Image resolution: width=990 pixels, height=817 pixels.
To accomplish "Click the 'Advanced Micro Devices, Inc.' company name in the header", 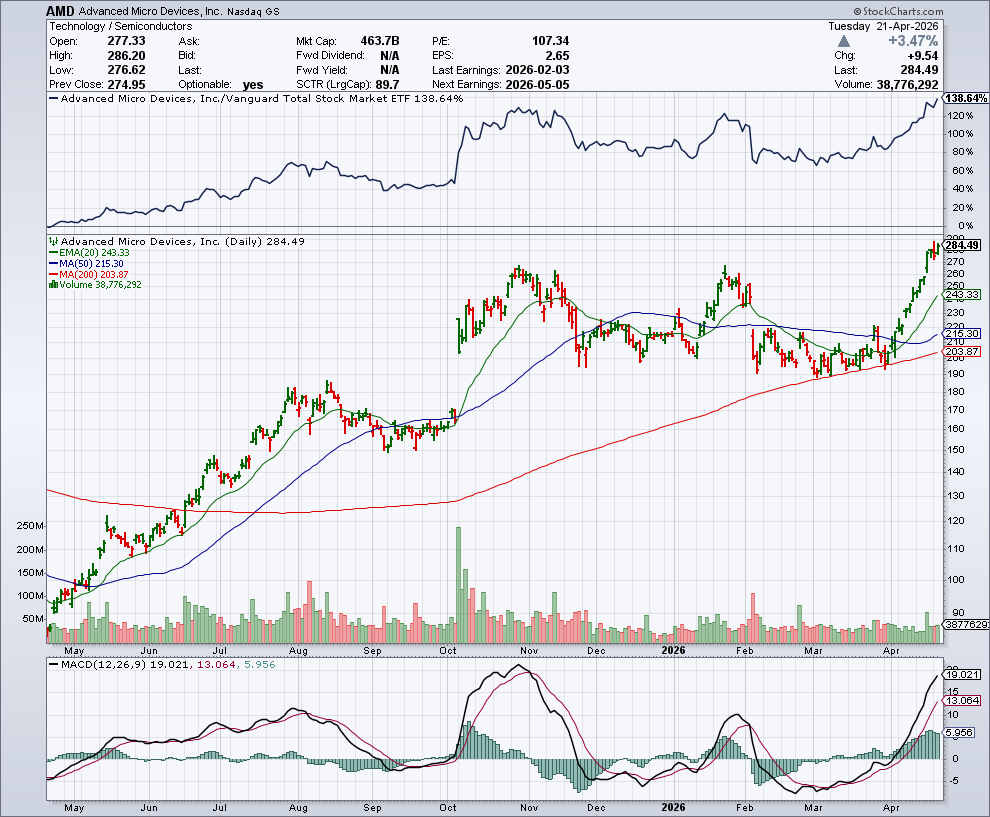I will (x=150, y=11).
